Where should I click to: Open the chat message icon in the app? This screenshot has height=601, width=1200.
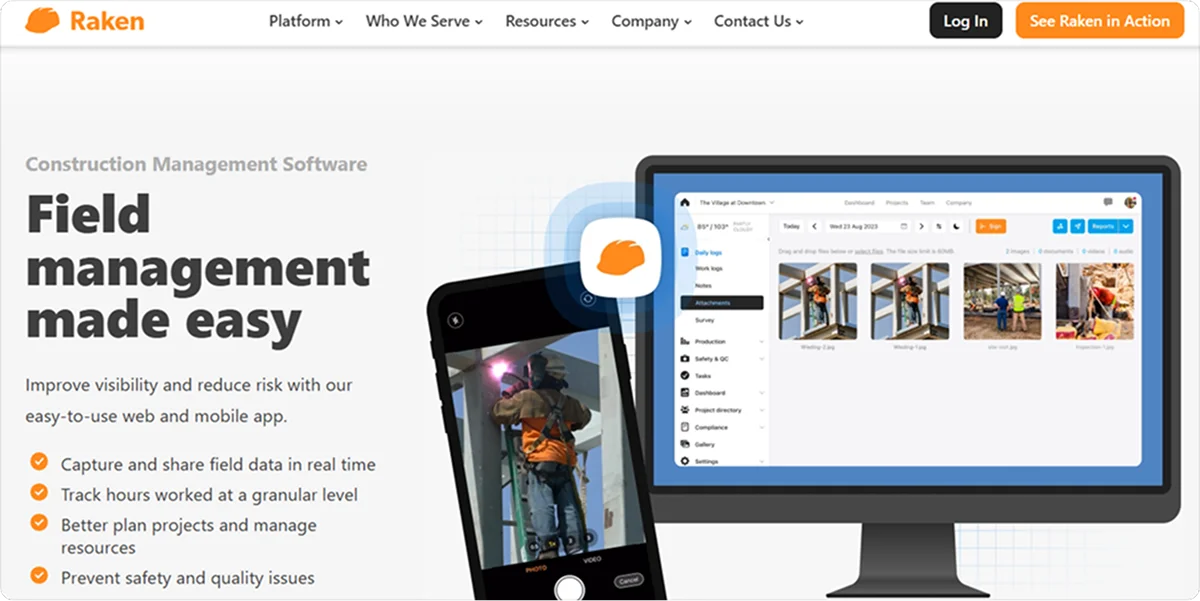point(1108,202)
